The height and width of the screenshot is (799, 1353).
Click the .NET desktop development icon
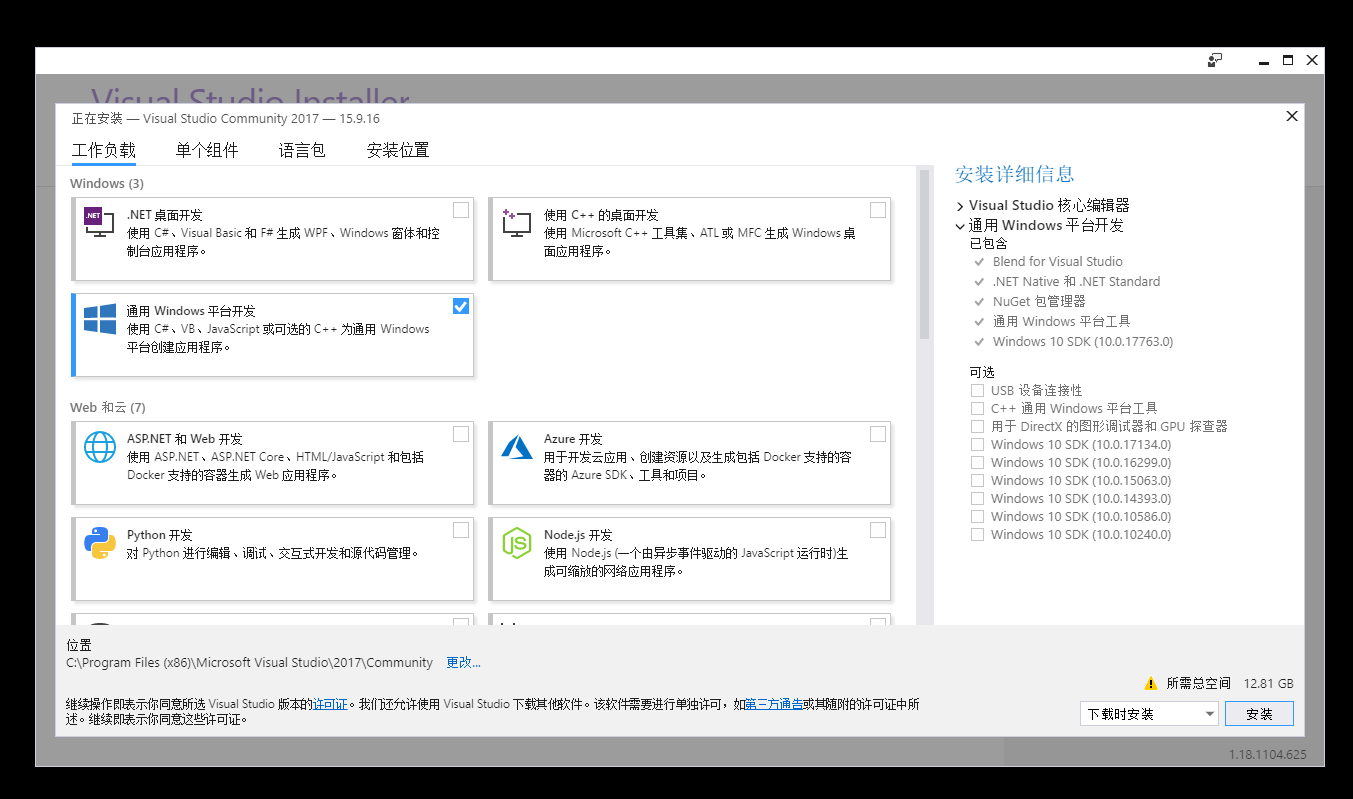[x=99, y=222]
